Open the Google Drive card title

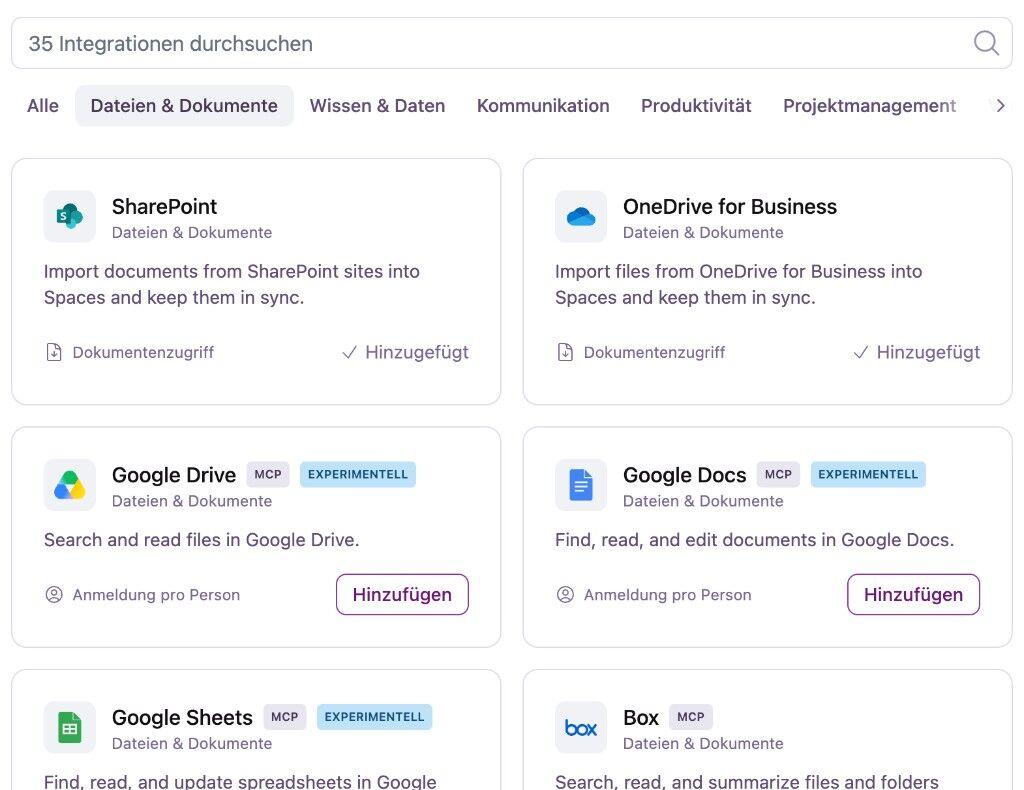(x=174, y=475)
